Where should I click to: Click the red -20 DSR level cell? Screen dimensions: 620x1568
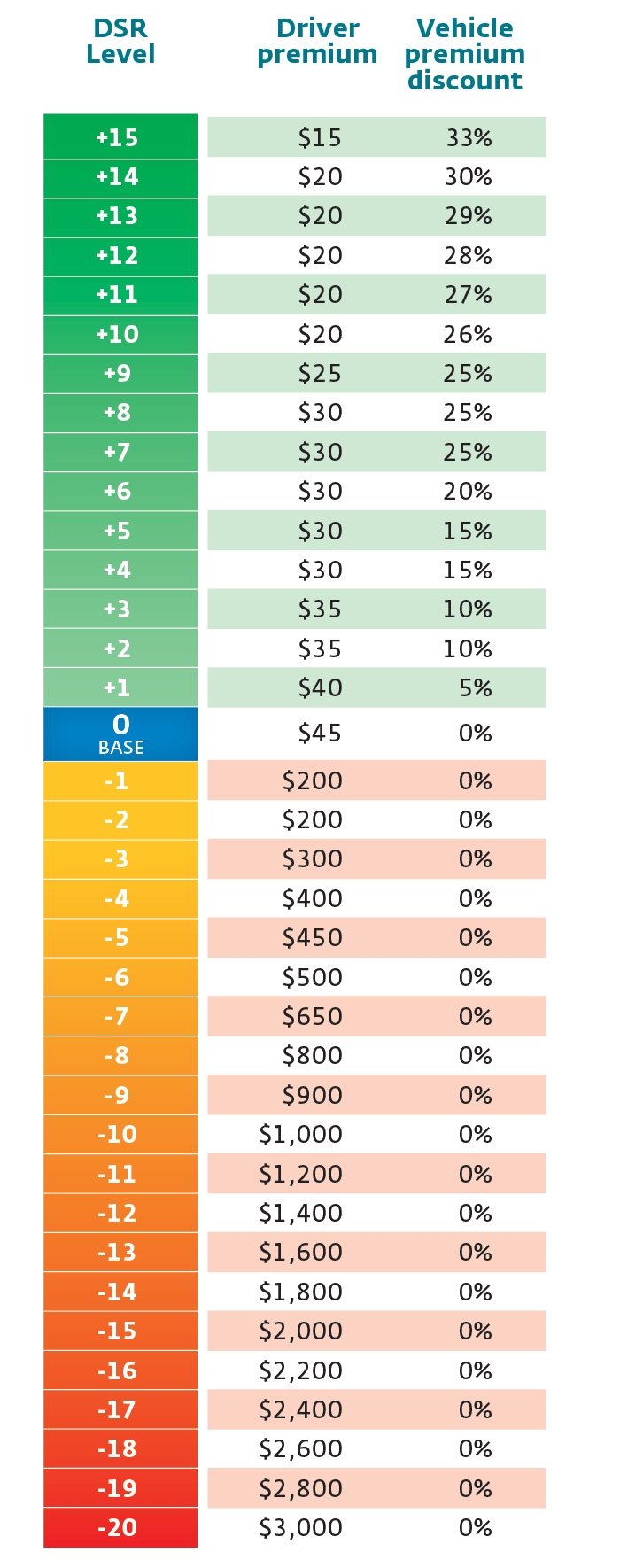pos(120,1527)
